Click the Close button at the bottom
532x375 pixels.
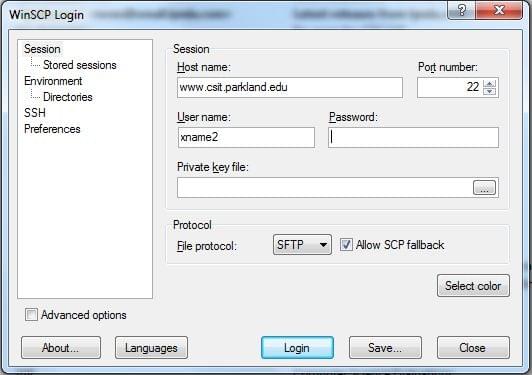[x=473, y=348]
